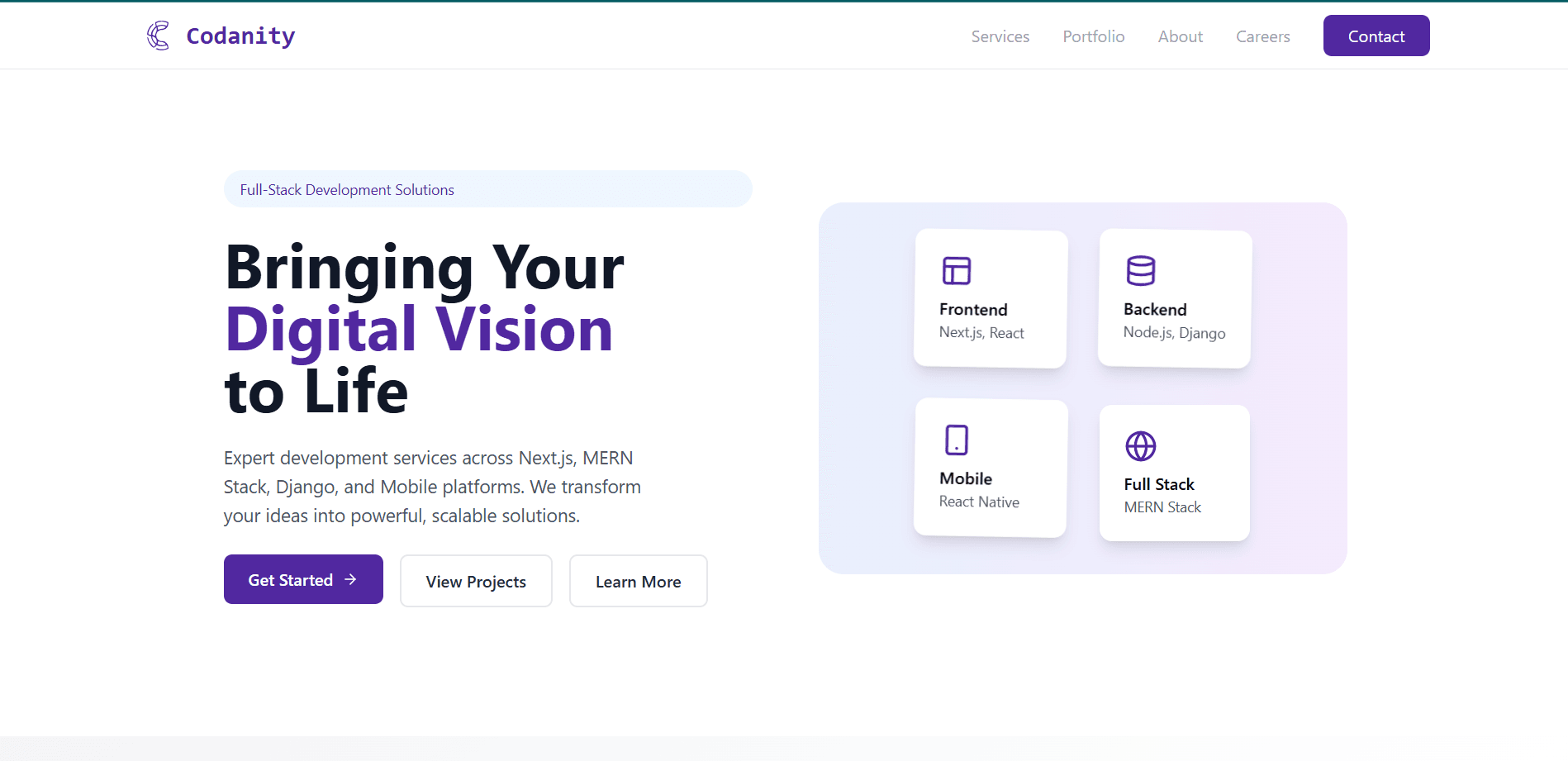This screenshot has width=1568, height=761.
Task: Click the Mobile phone icon
Action: (x=956, y=440)
